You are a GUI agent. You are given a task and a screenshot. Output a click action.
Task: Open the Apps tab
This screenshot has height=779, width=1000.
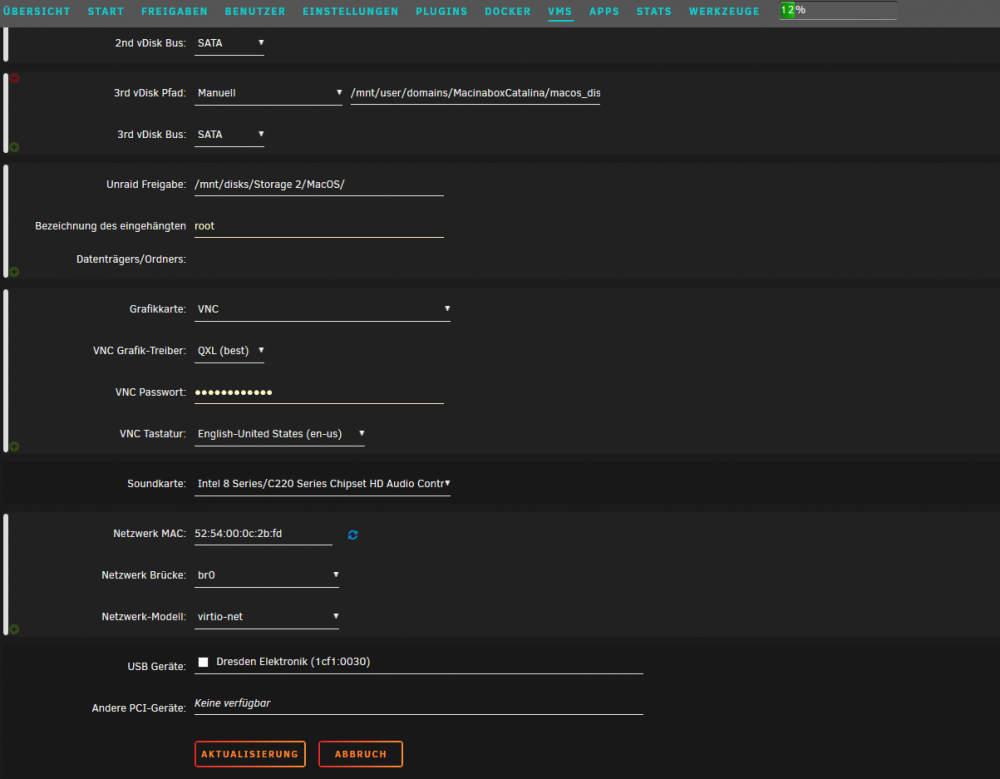click(604, 11)
